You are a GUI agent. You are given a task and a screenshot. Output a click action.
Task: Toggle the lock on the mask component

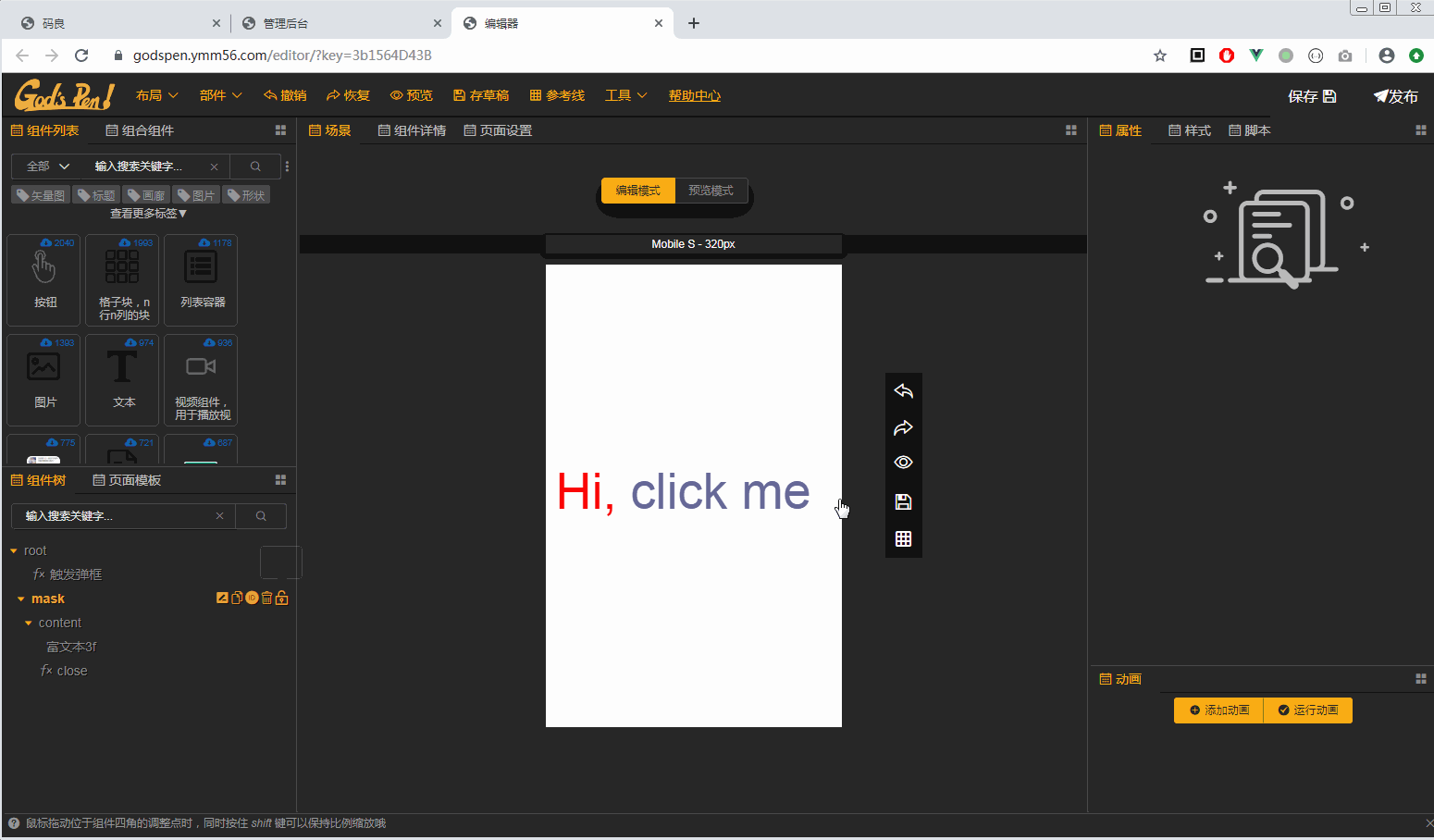click(x=281, y=597)
